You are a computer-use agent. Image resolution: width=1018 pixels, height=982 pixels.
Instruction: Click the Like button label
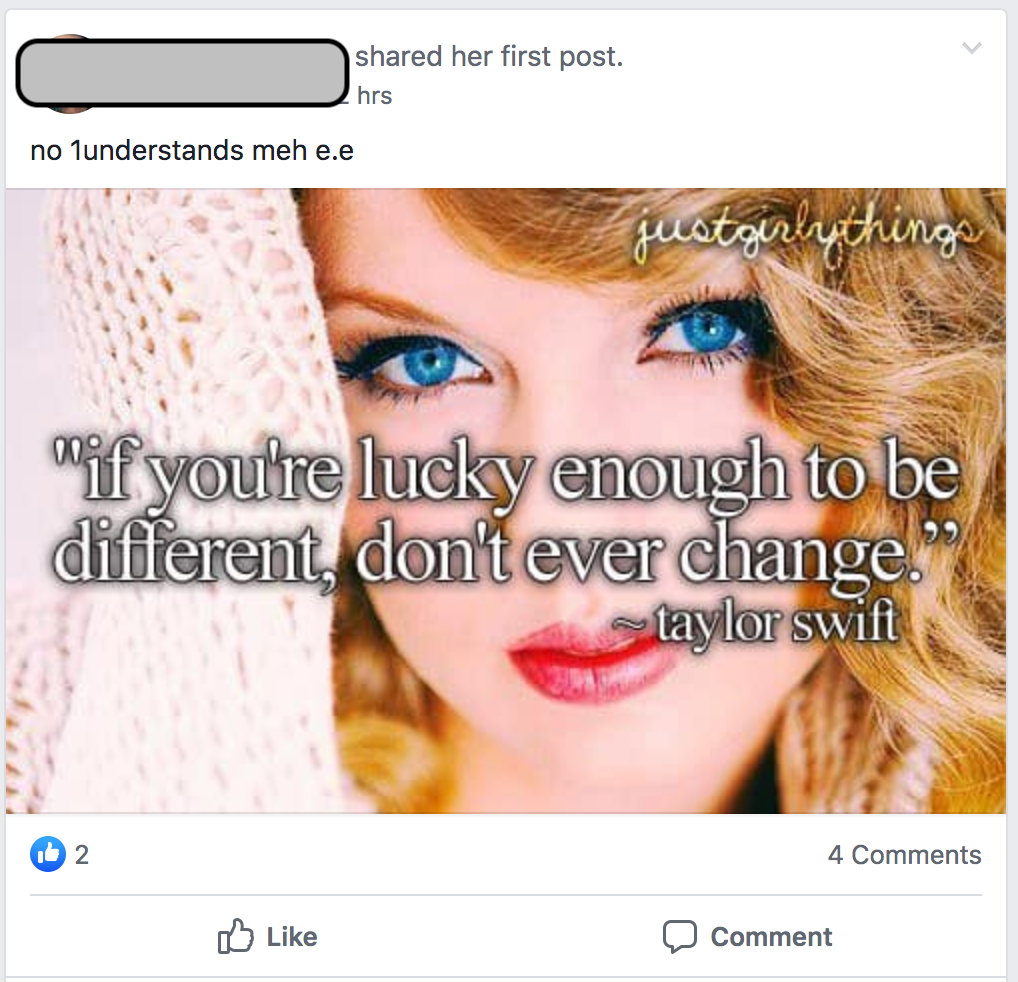pos(292,937)
